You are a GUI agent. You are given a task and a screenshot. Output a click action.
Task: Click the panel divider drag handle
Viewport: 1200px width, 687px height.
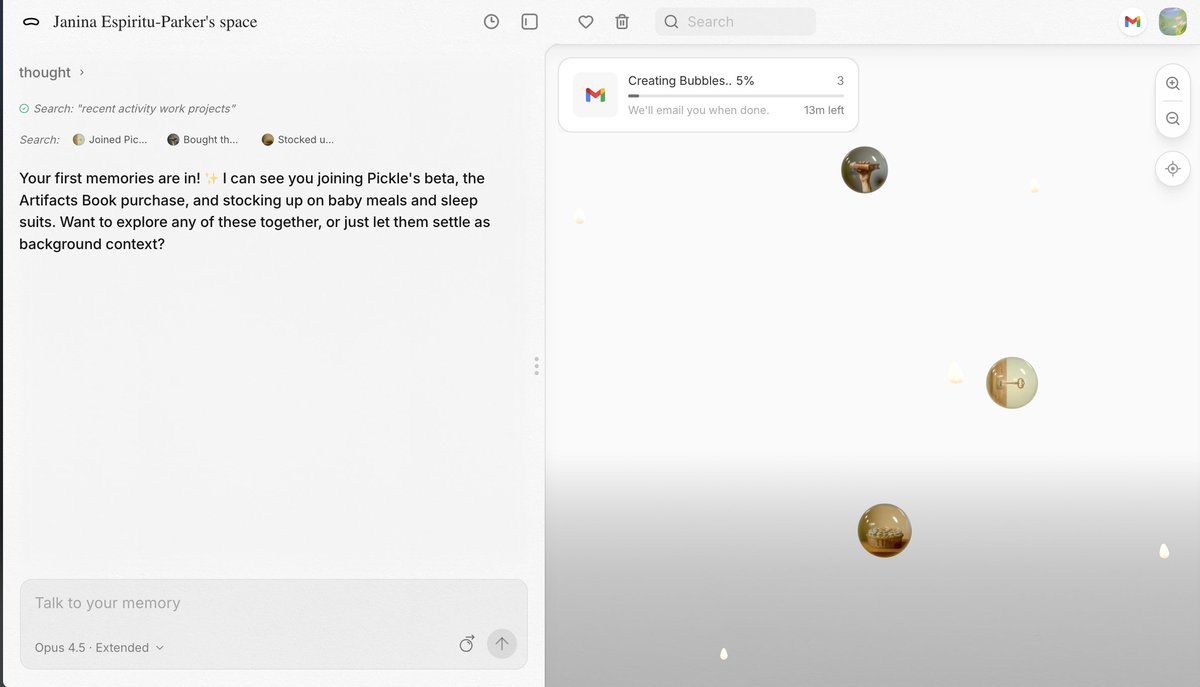(x=537, y=366)
